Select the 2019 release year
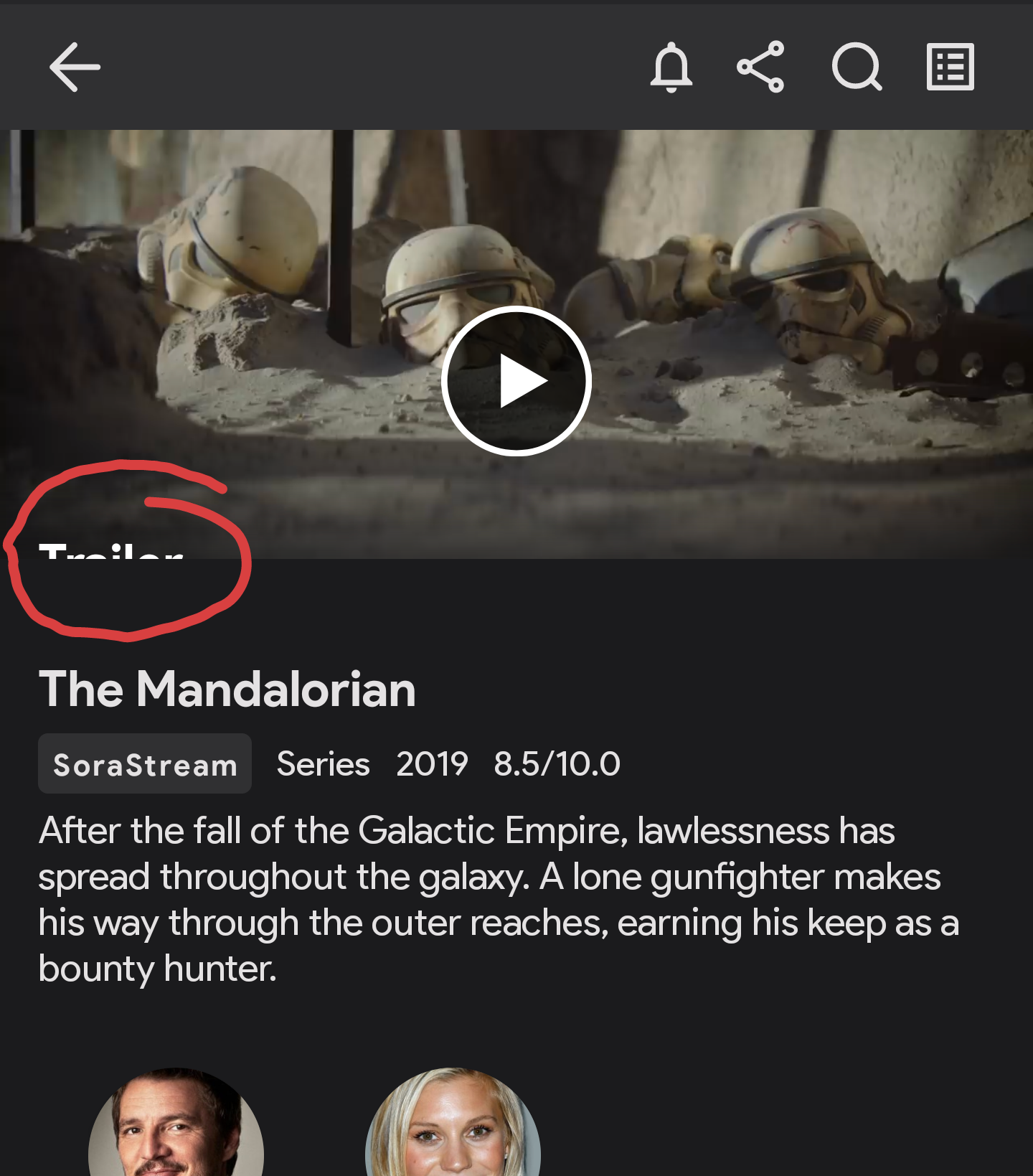 click(x=432, y=764)
